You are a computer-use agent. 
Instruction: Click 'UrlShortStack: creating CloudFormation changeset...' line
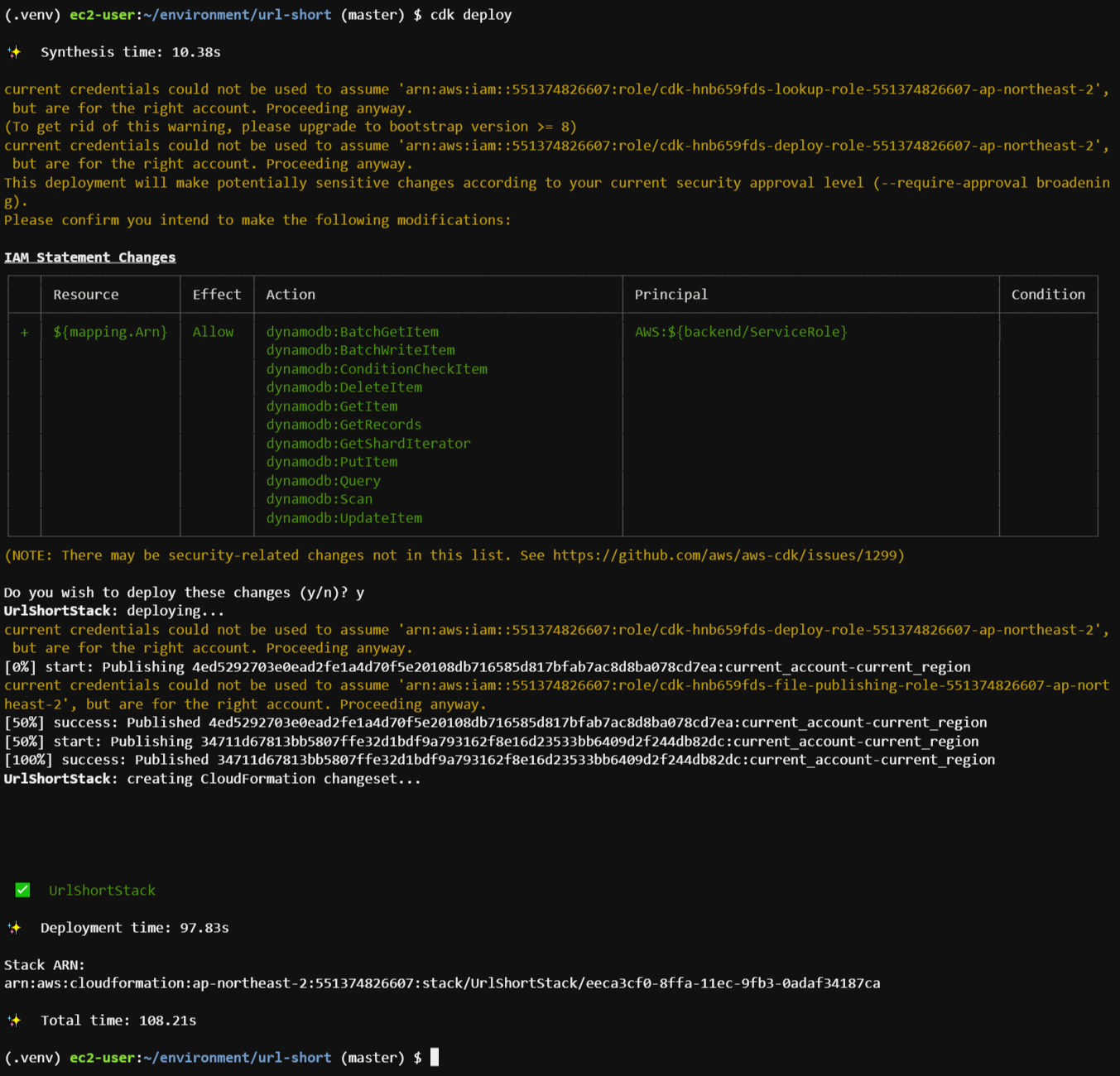pyautogui.click(x=213, y=779)
